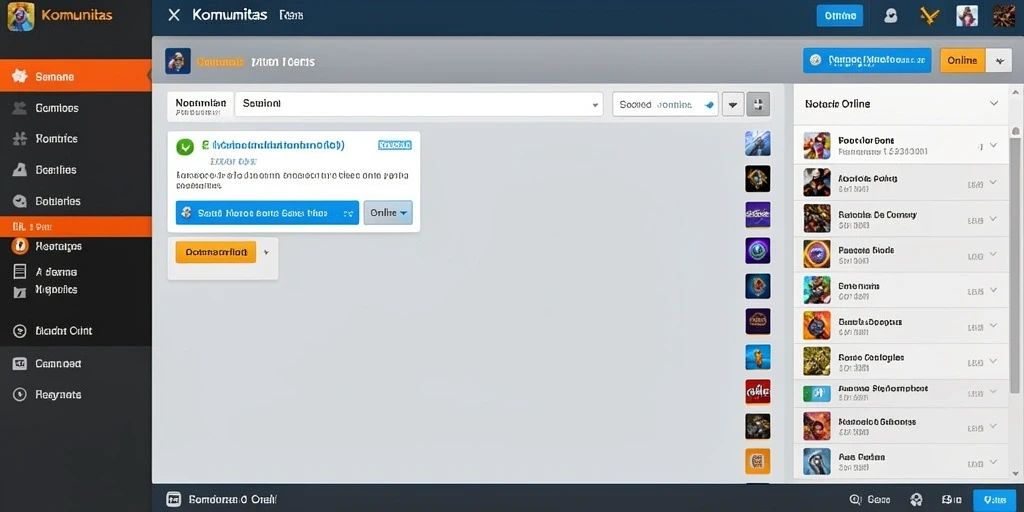Click the blue button at bottom-right corner
The height and width of the screenshot is (512, 1024).
(995, 500)
